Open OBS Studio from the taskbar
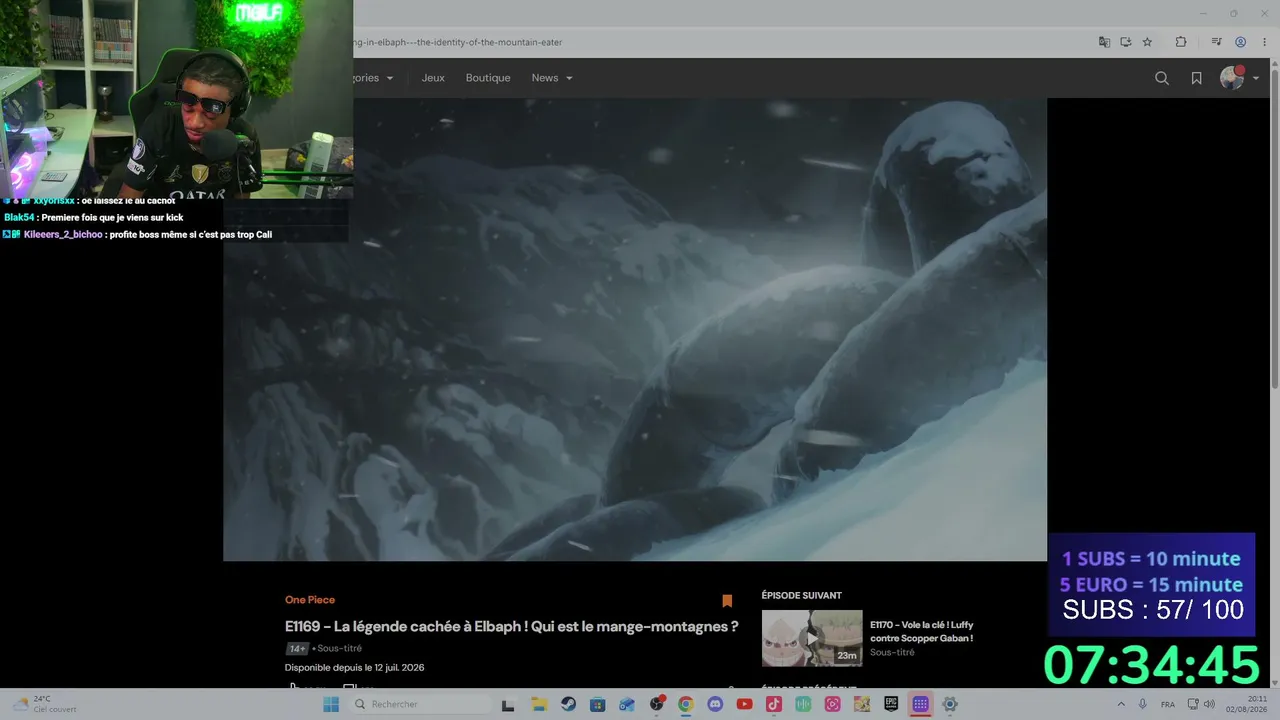The image size is (1280, 720). [x=657, y=704]
